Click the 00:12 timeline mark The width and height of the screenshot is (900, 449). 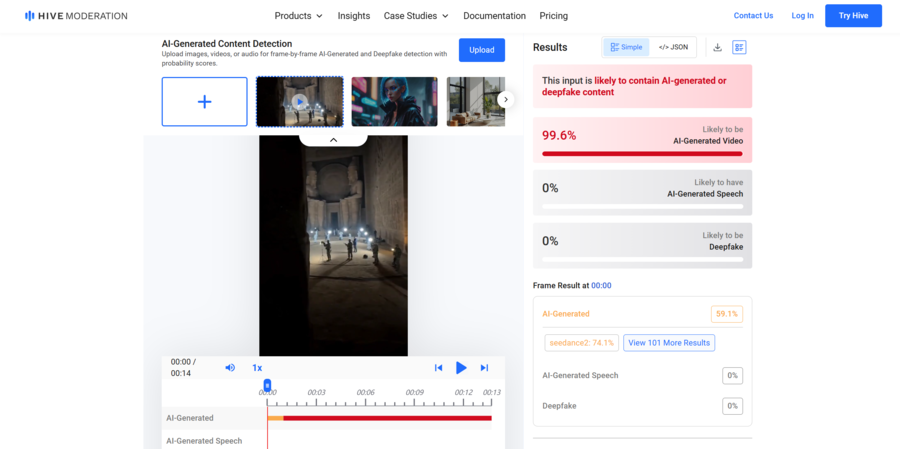[464, 392]
